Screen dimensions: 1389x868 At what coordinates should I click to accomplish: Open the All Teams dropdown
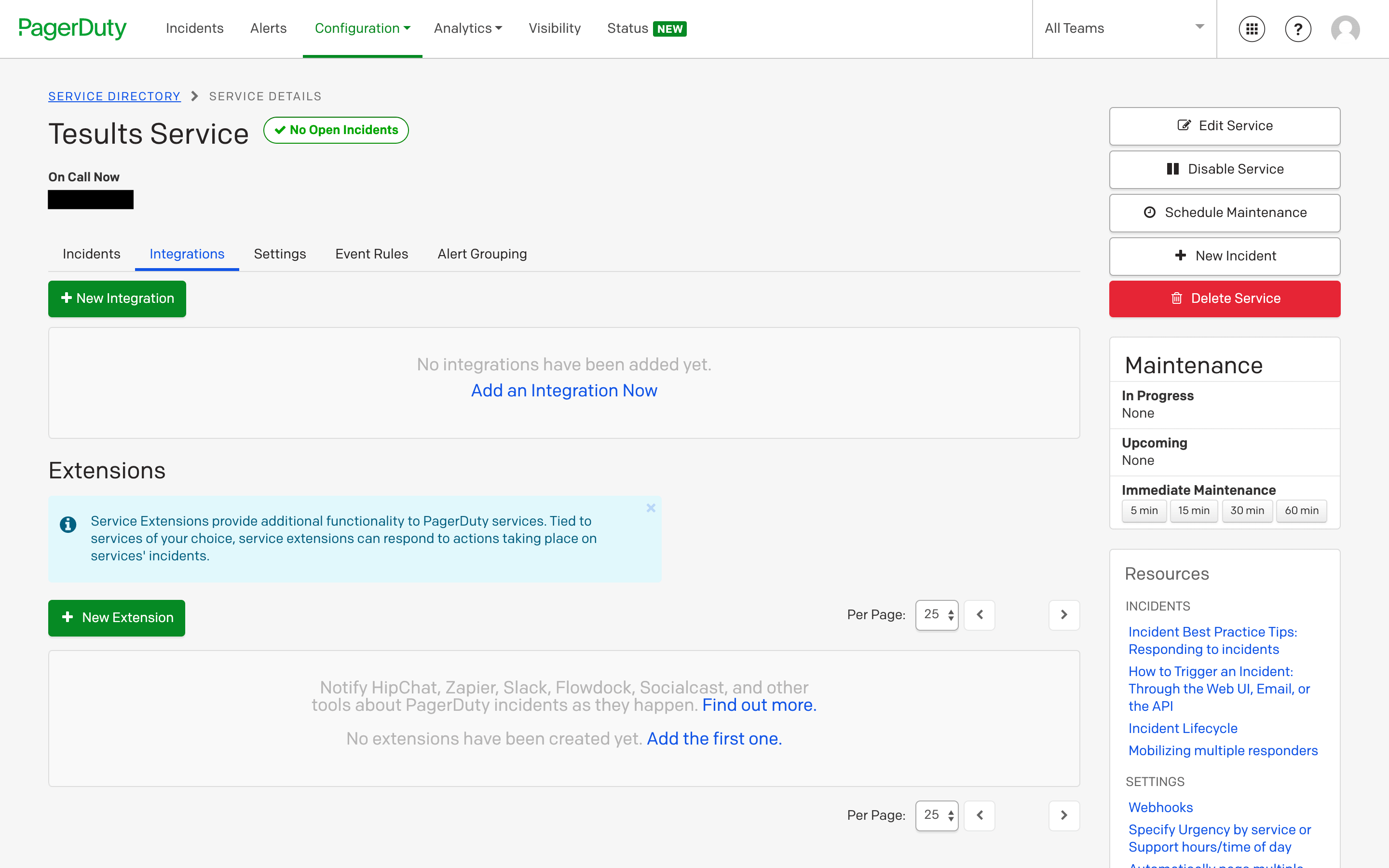pos(1124,28)
